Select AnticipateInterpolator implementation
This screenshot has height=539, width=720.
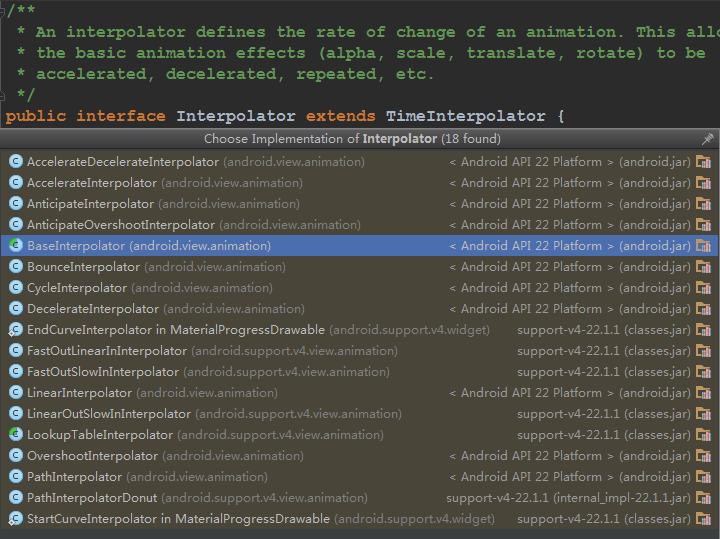pyautogui.click(x=90, y=204)
